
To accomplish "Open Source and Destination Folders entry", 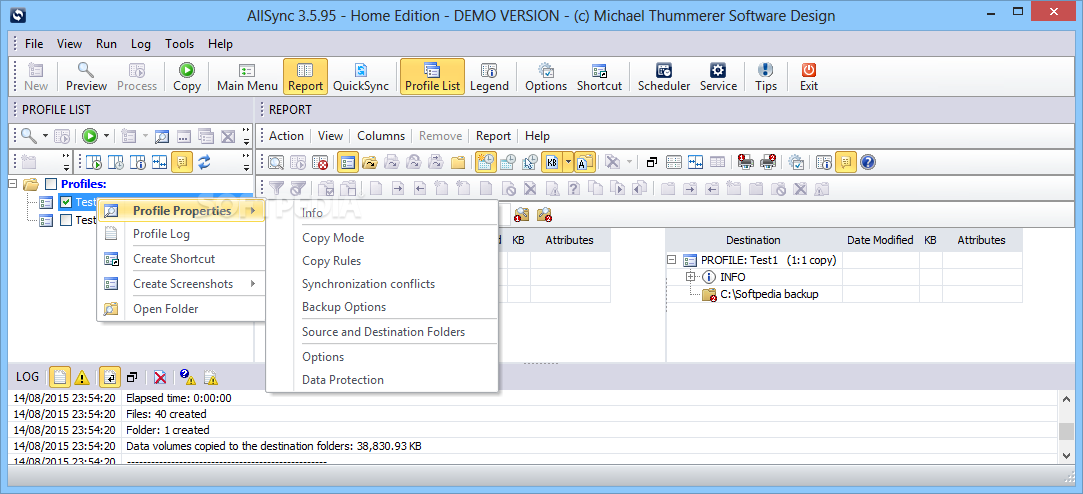I will coord(382,332).
